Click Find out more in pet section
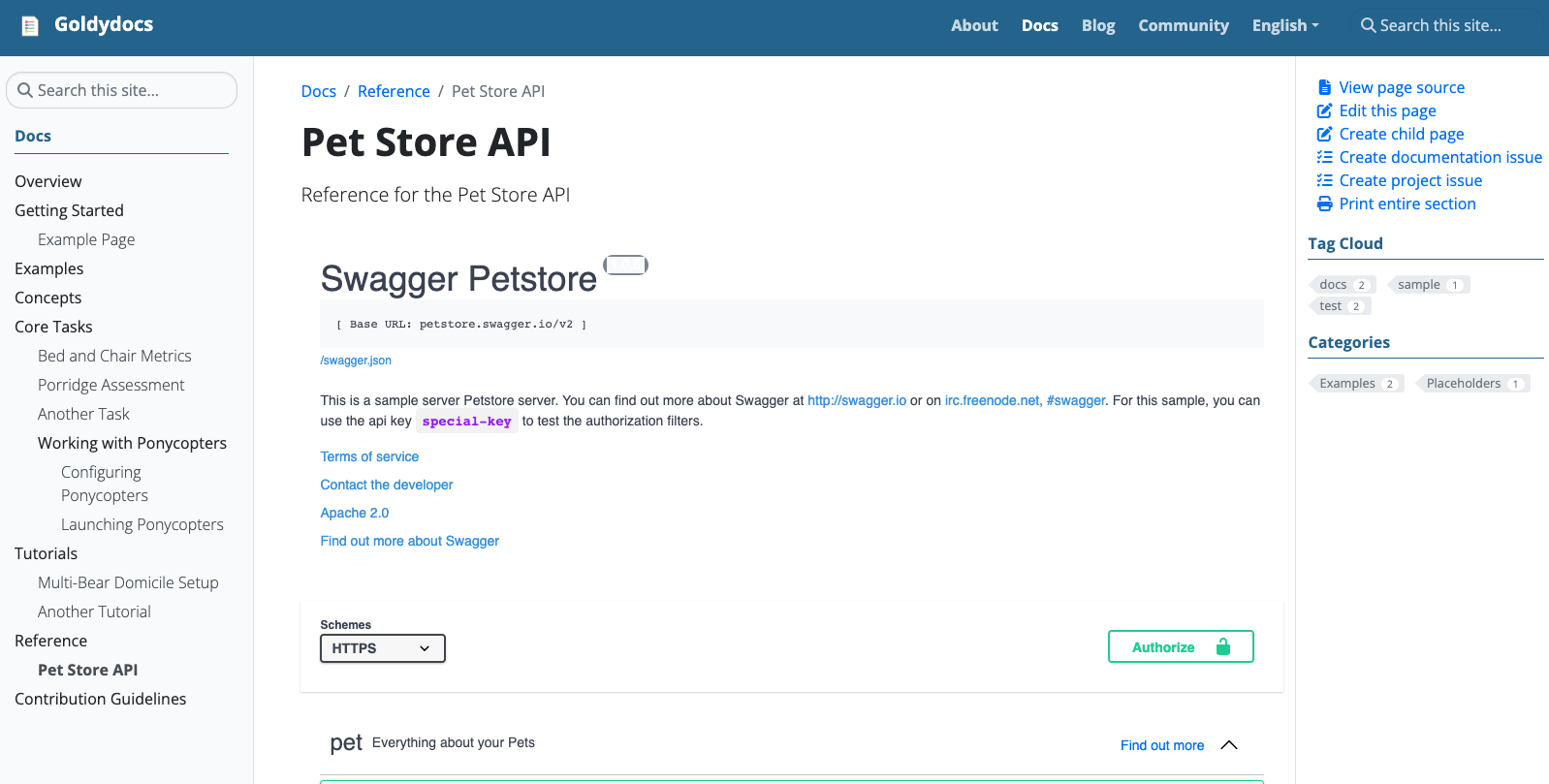Viewport: 1549px width, 784px height. tap(1162, 745)
